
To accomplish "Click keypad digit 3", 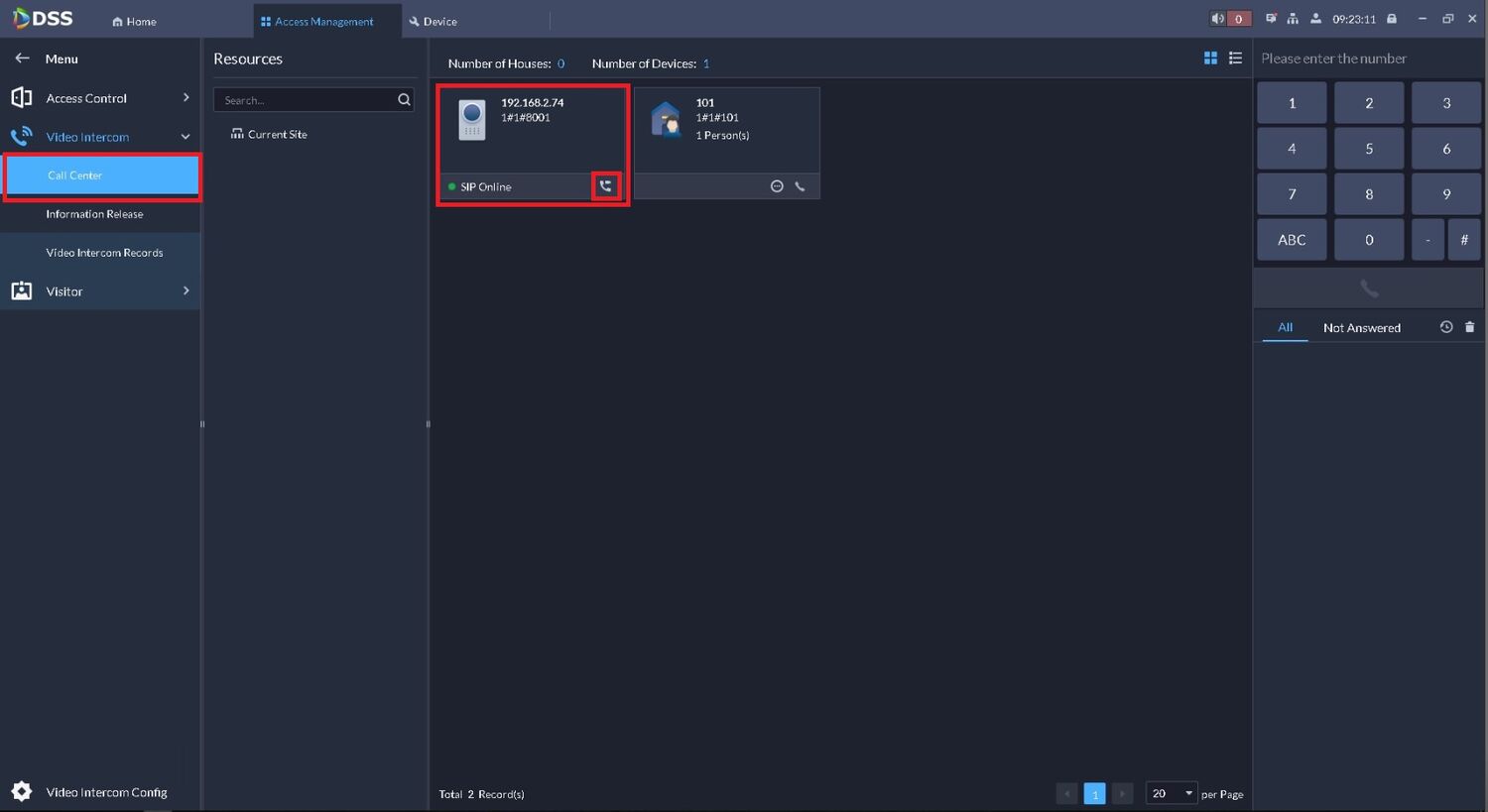I will (1446, 103).
